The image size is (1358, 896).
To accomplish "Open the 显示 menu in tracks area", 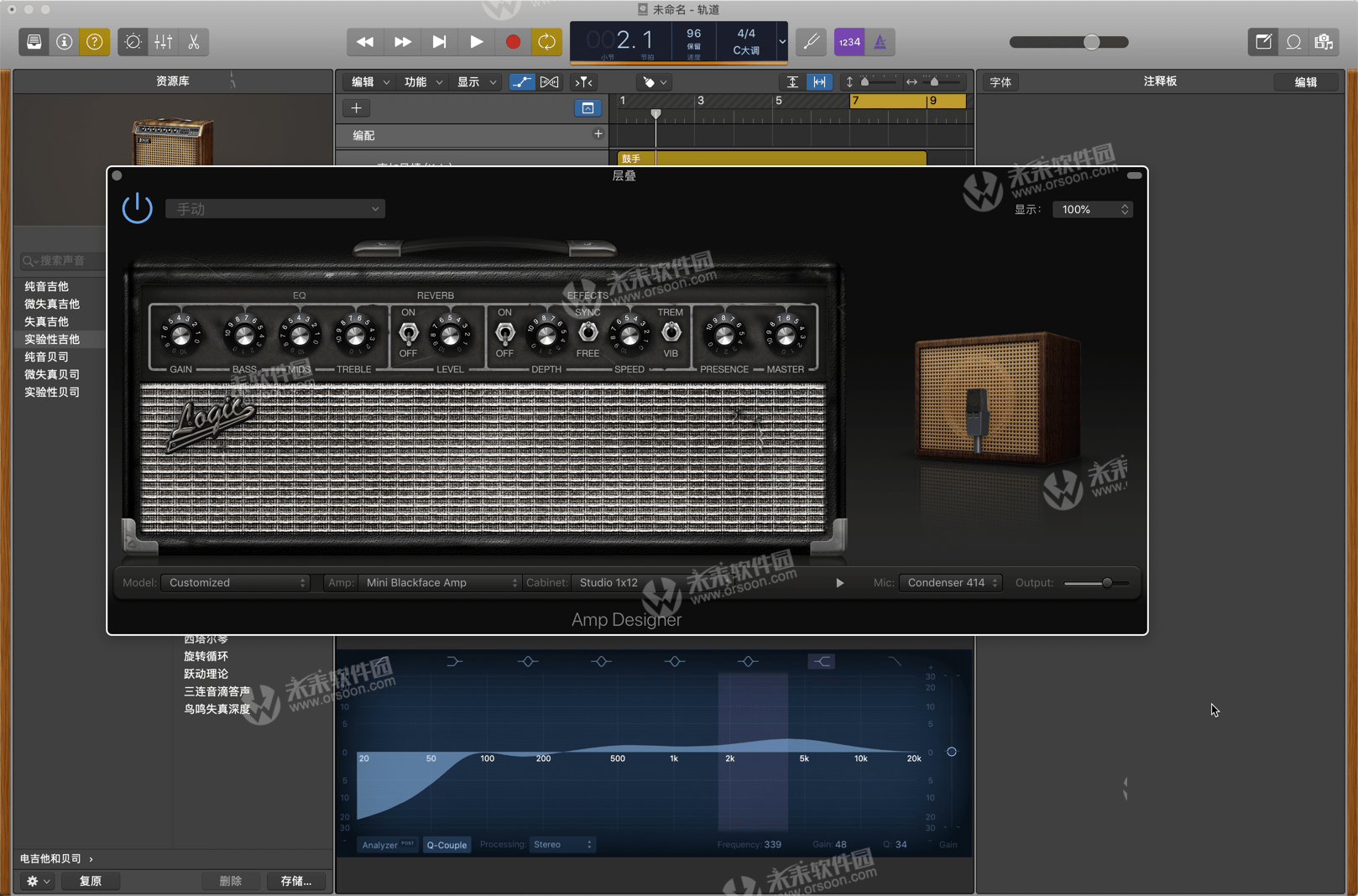I will [476, 82].
